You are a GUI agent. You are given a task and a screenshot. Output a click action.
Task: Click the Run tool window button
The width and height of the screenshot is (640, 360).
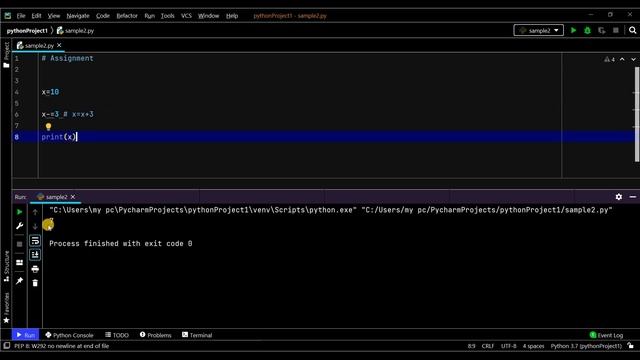(x=25, y=335)
